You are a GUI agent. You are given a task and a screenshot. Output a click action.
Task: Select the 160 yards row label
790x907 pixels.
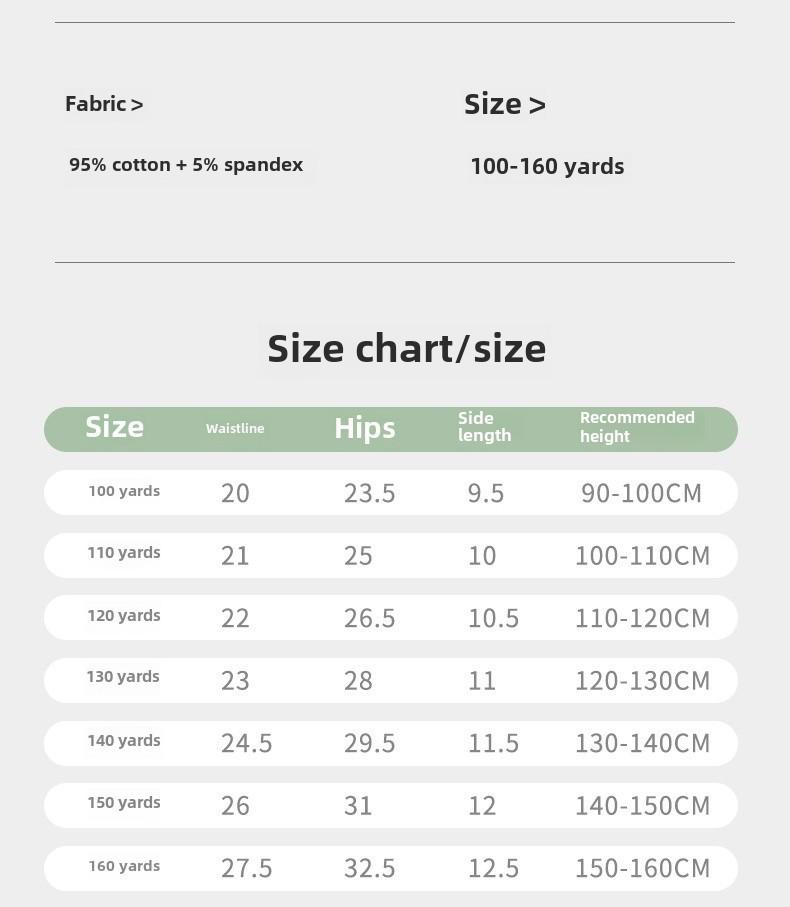(x=124, y=867)
